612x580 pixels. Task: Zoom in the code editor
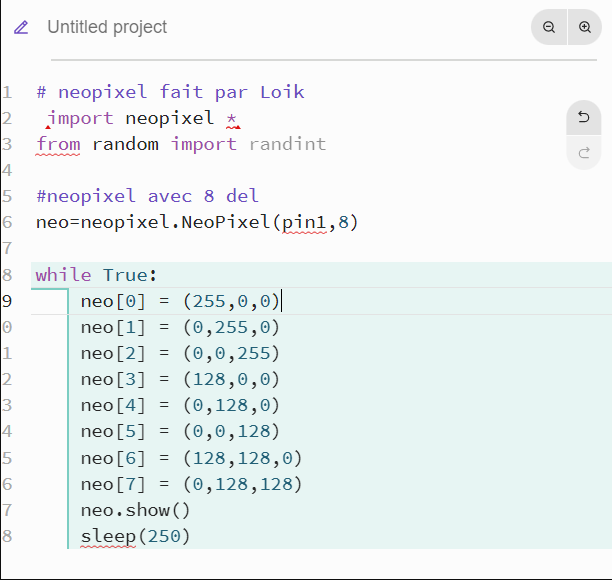(585, 27)
